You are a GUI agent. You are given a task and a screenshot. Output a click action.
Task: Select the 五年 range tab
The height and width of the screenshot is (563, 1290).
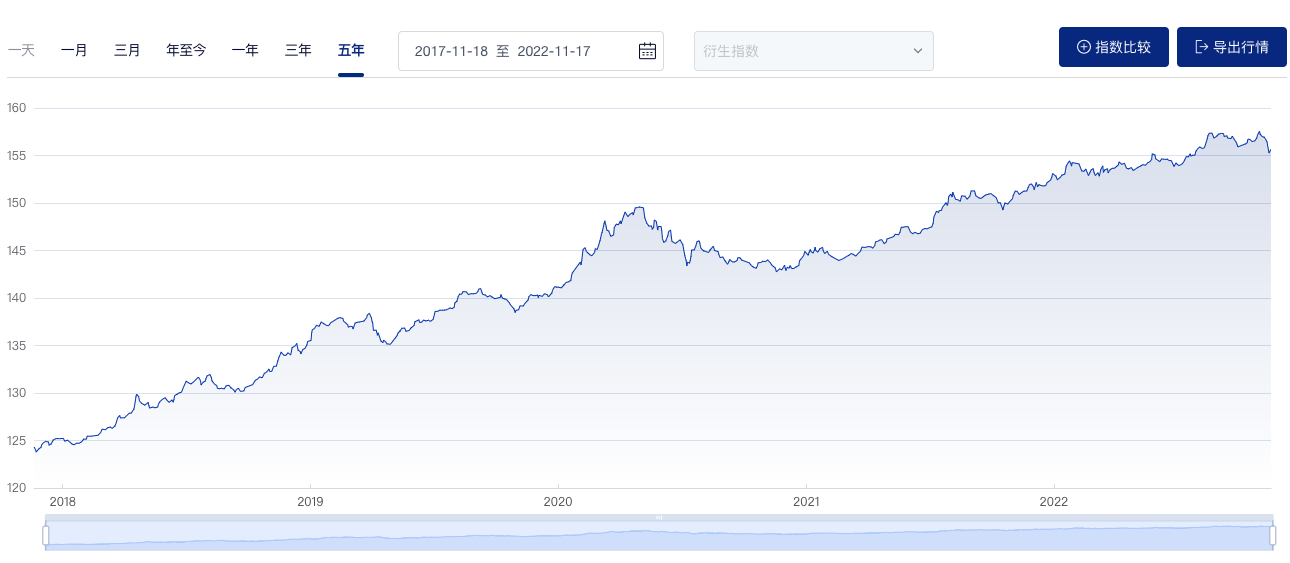coord(351,50)
